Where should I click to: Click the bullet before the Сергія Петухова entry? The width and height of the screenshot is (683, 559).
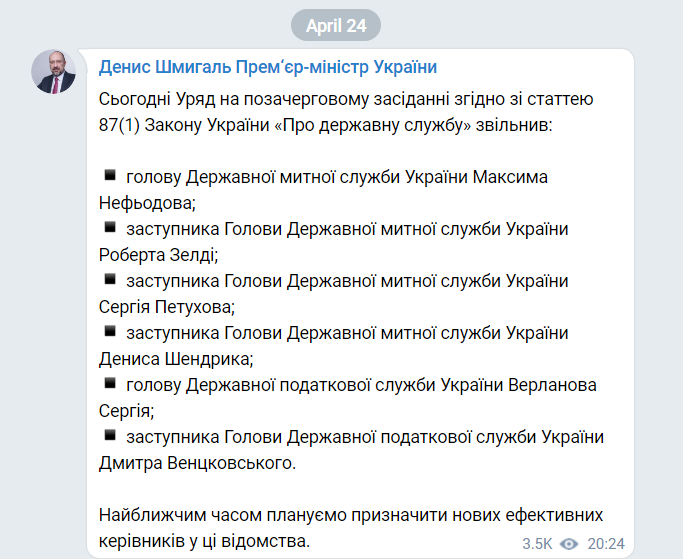(109, 279)
